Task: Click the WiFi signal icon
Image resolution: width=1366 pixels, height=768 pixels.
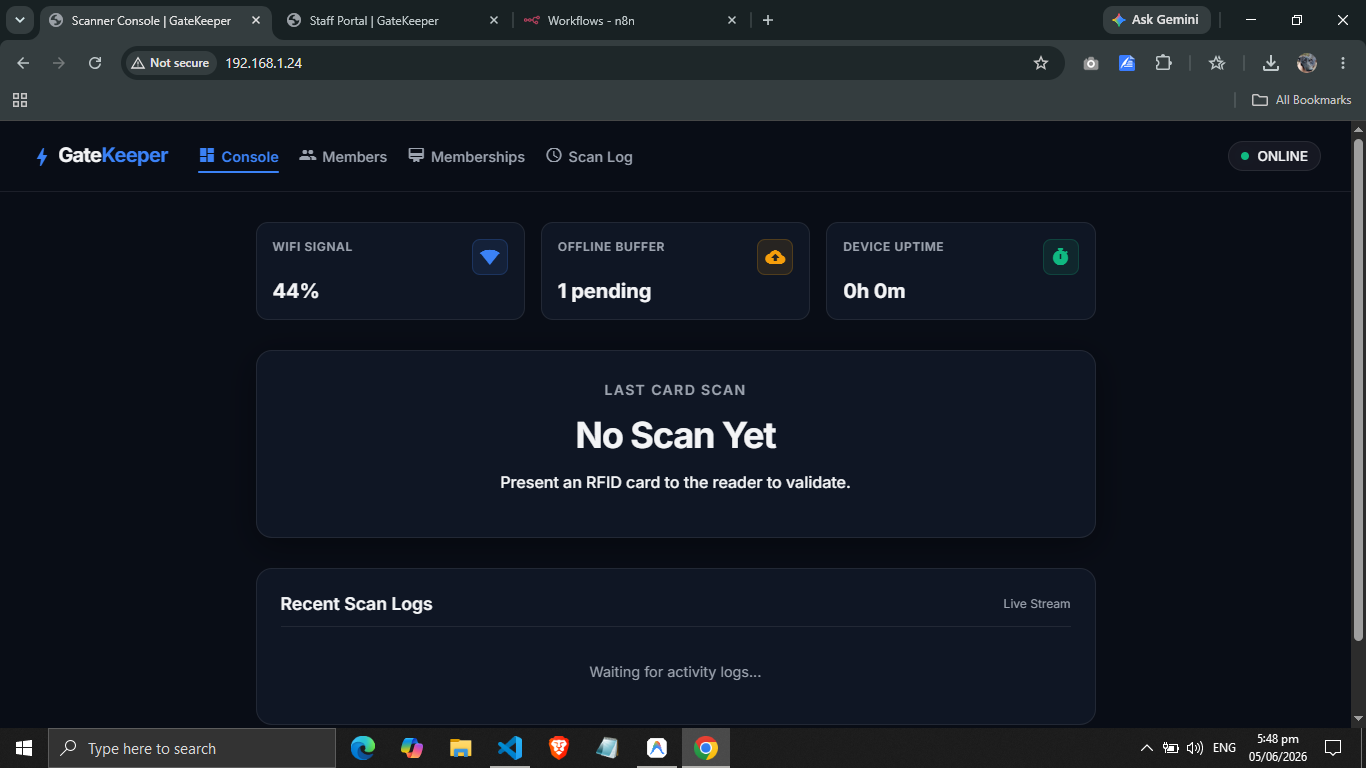Action: click(490, 257)
